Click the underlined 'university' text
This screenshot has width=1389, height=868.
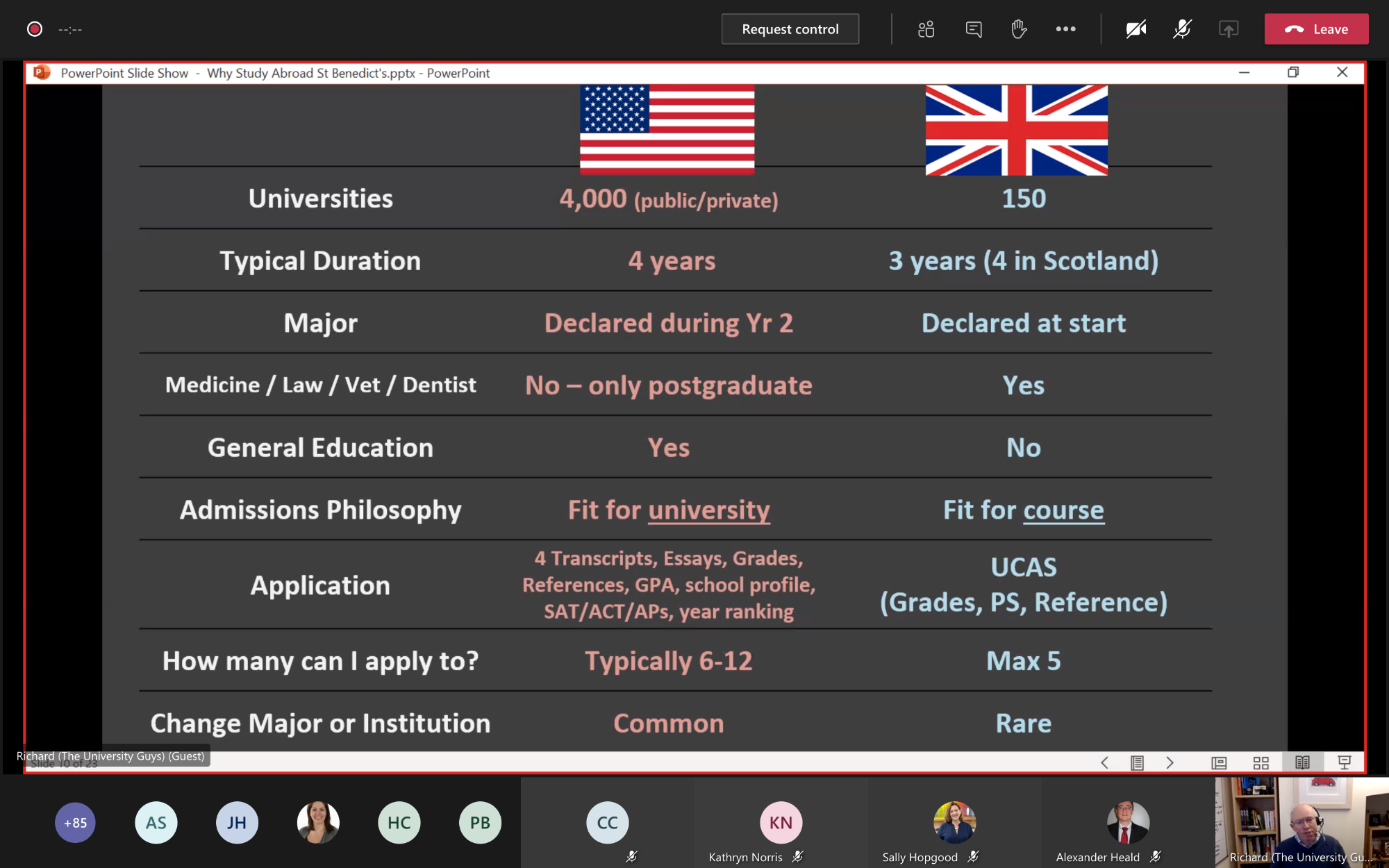pyautogui.click(x=709, y=510)
